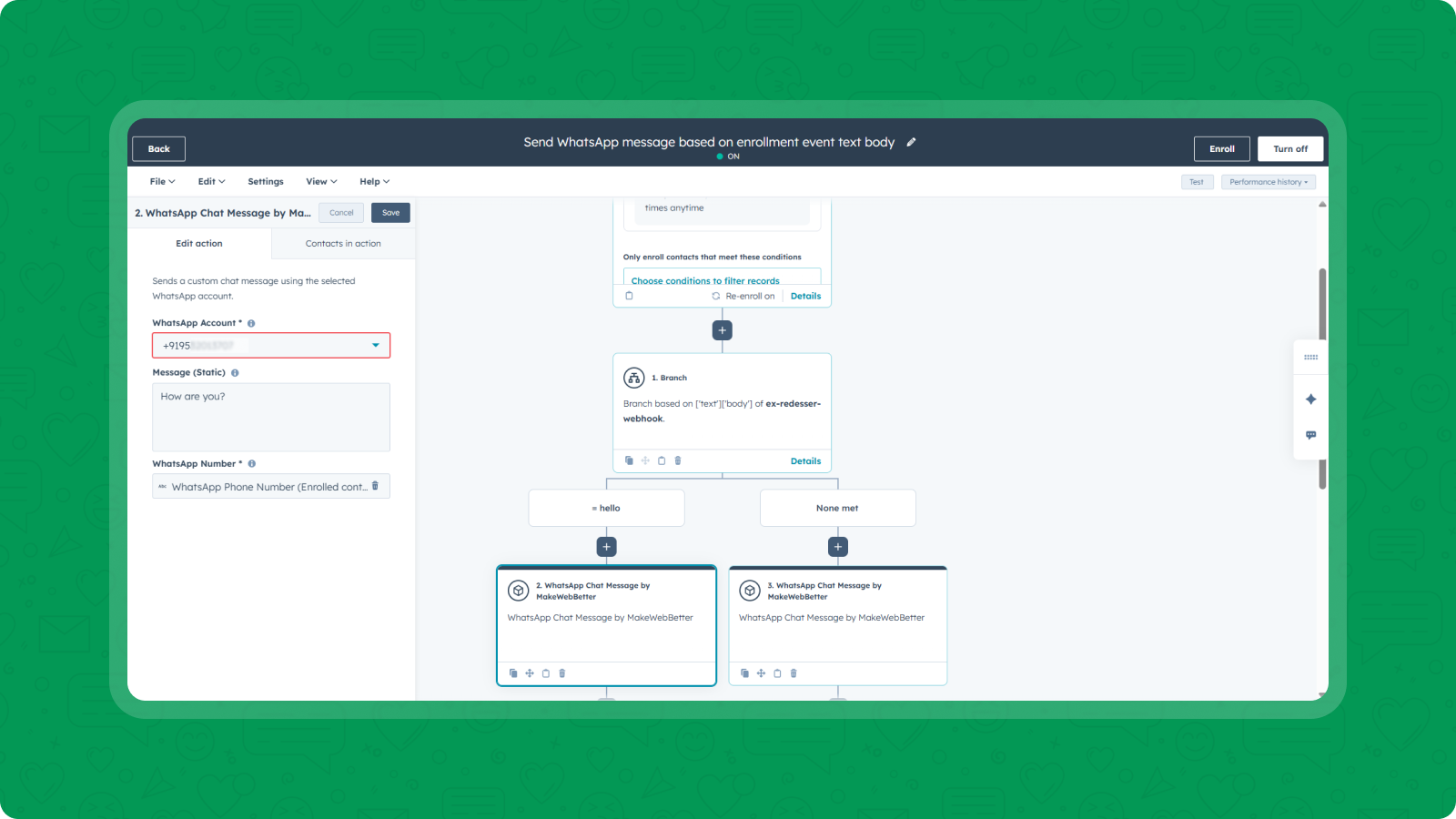Click the re-enroll refresh icon on enrollment card

coord(716,296)
